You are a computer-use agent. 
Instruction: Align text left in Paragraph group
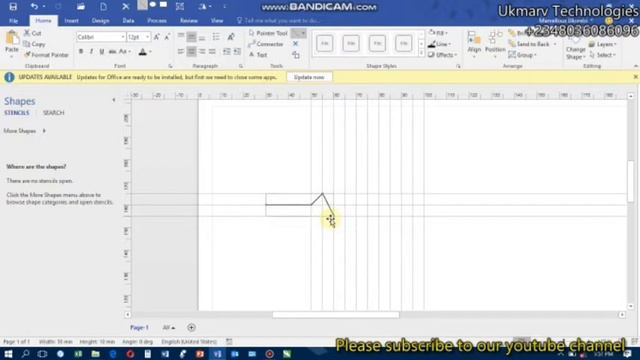181,51
